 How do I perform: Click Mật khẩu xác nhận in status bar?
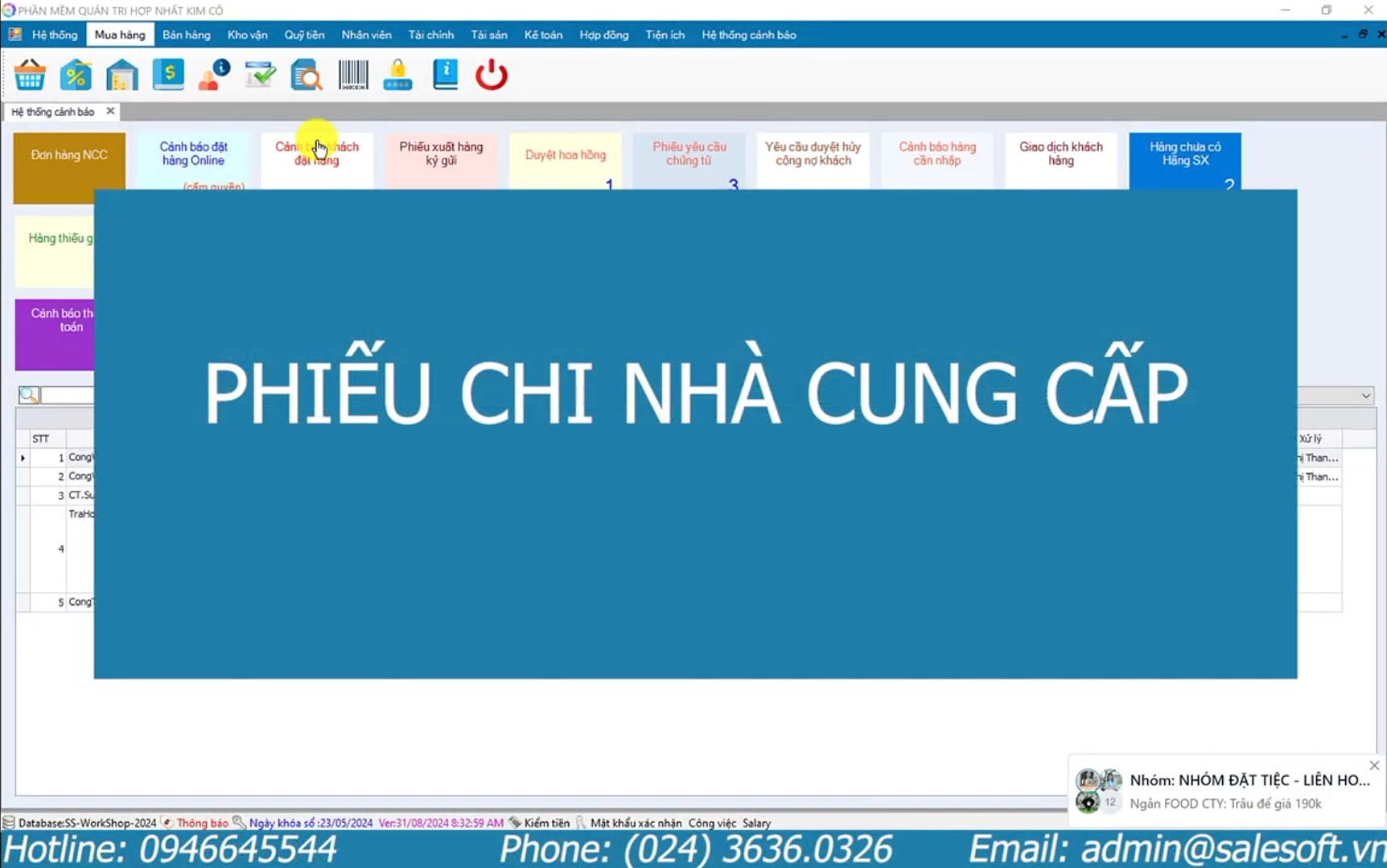click(x=636, y=823)
